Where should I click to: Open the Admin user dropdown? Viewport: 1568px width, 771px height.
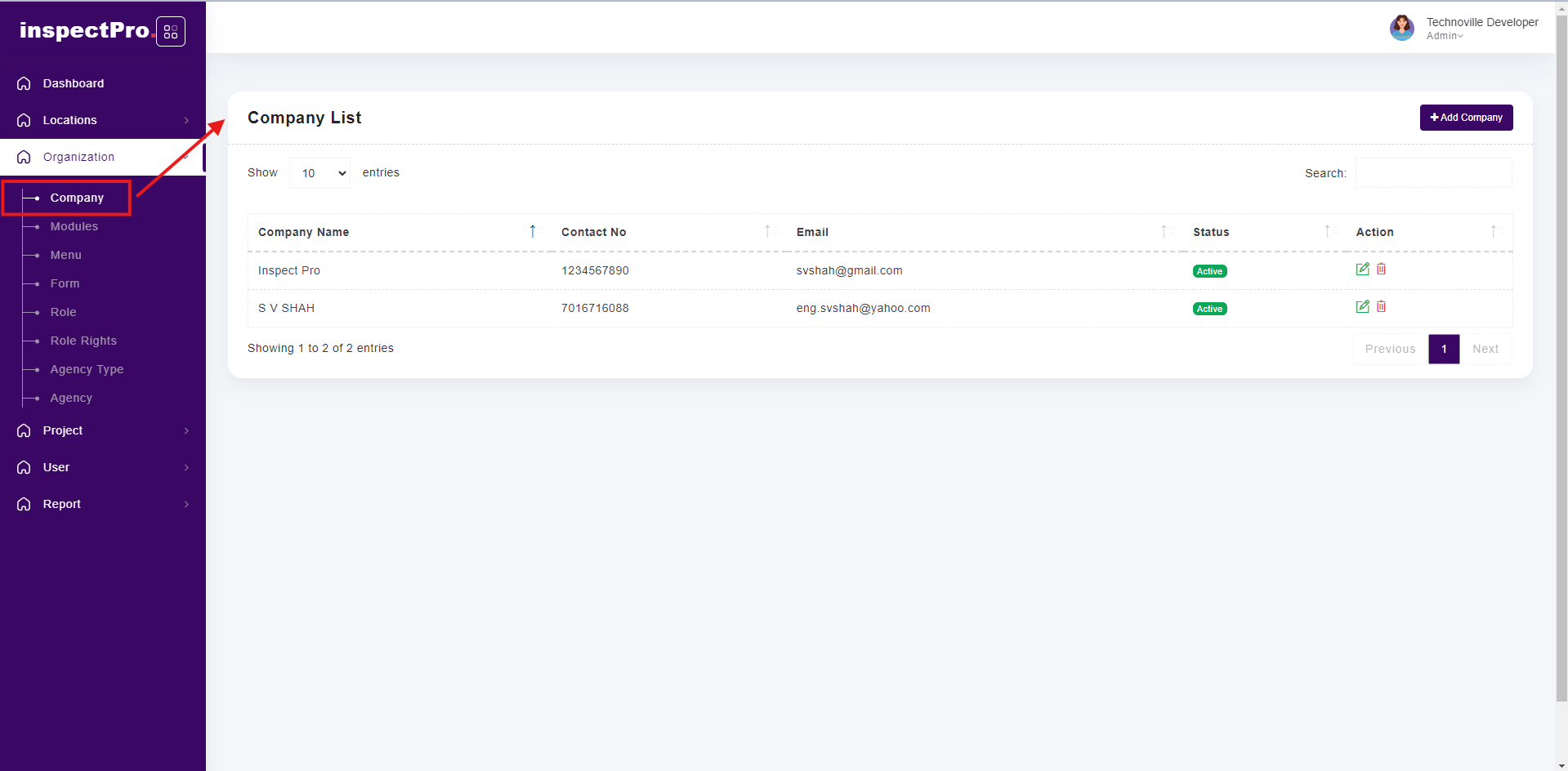(x=1445, y=36)
